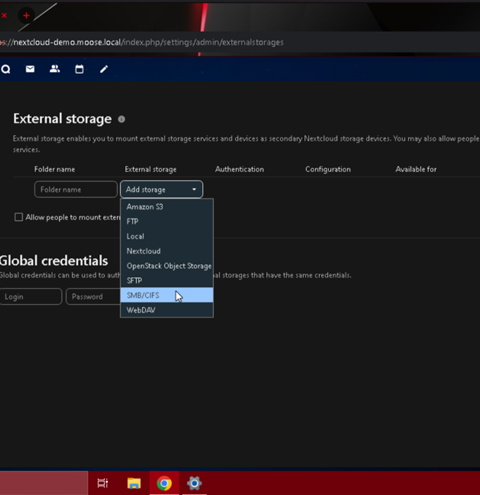
Task: Click the taskbar search box area
Action: click(44, 483)
